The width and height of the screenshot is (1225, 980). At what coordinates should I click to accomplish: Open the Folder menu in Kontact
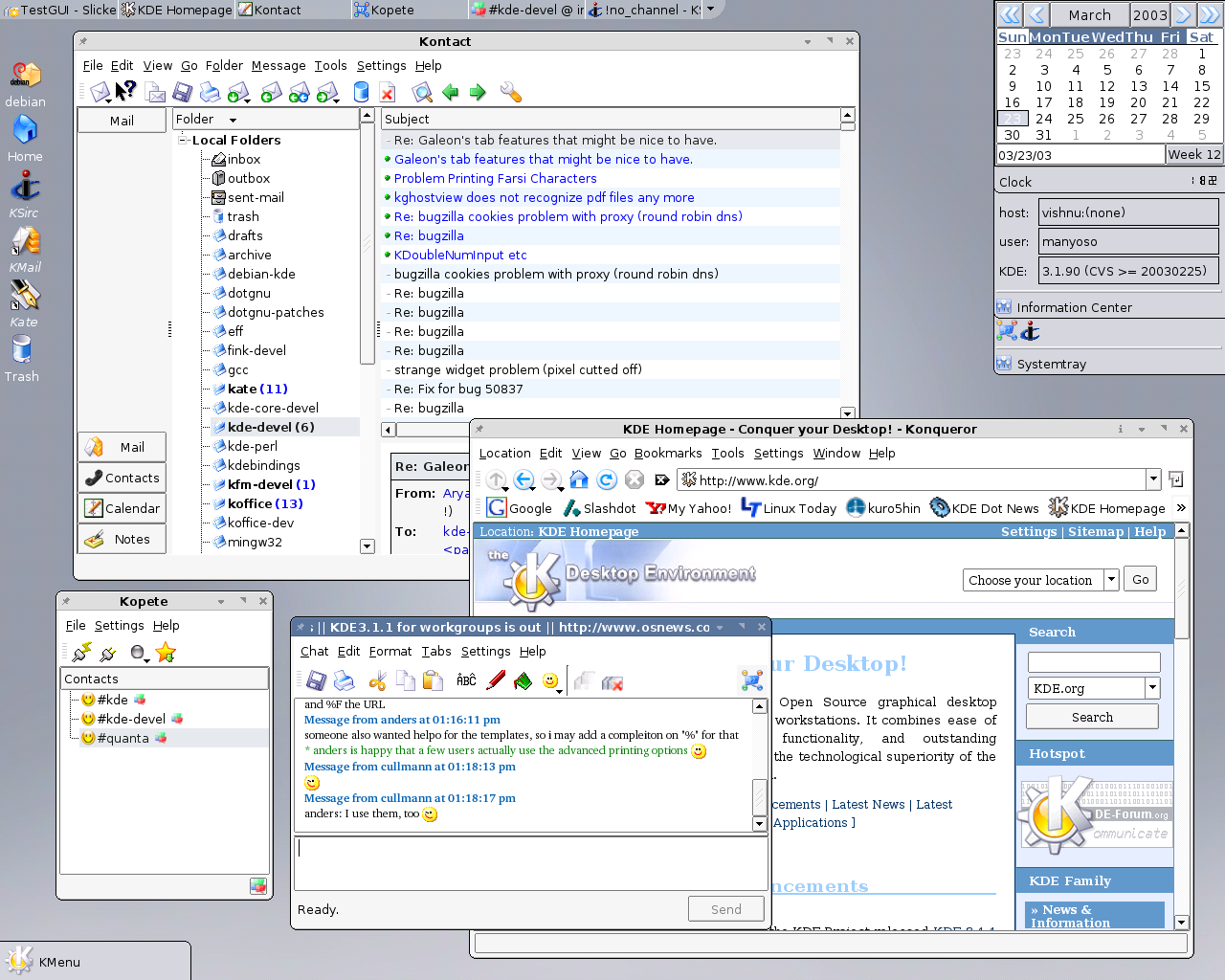coord(224,65)
